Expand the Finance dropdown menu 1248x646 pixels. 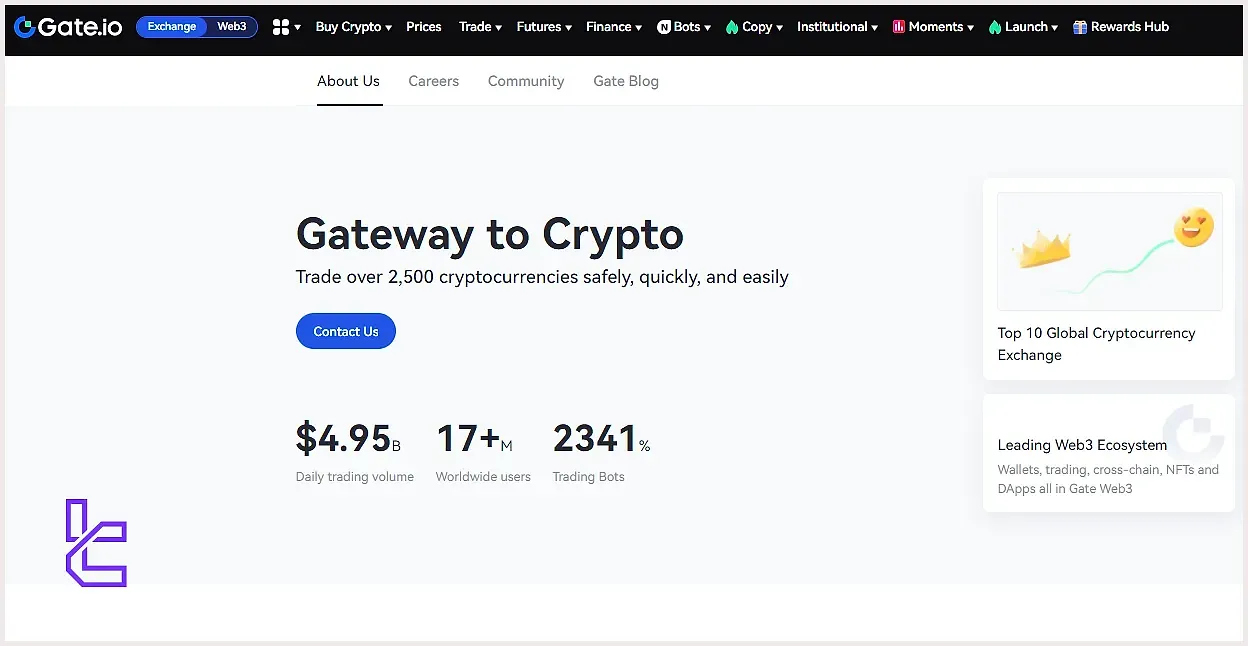614,27
